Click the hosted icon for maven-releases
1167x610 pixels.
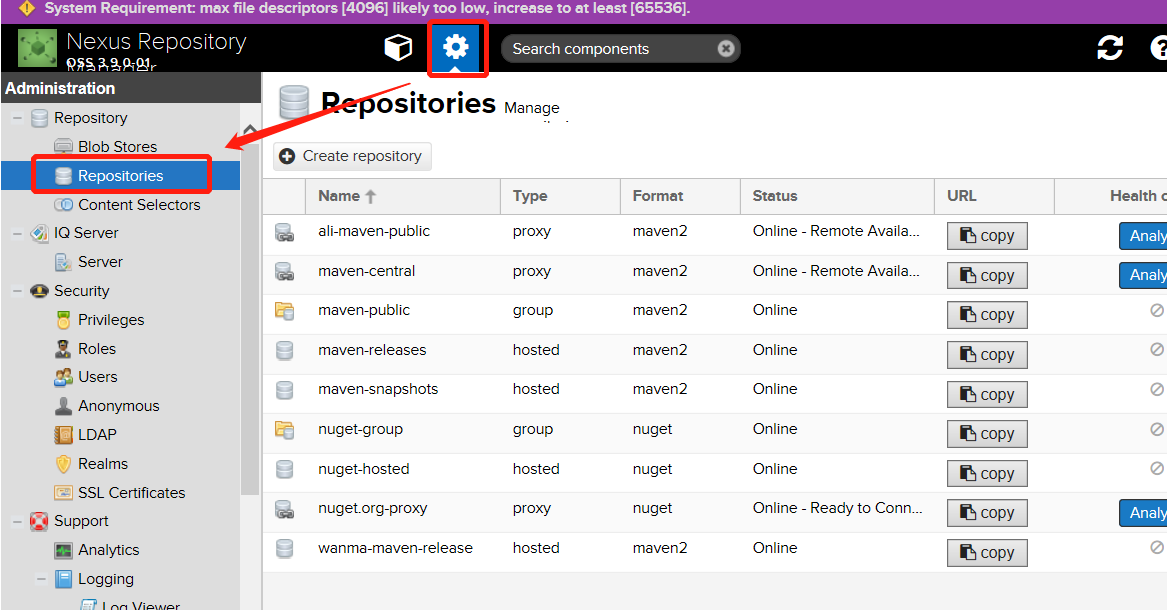pos(284,350)
